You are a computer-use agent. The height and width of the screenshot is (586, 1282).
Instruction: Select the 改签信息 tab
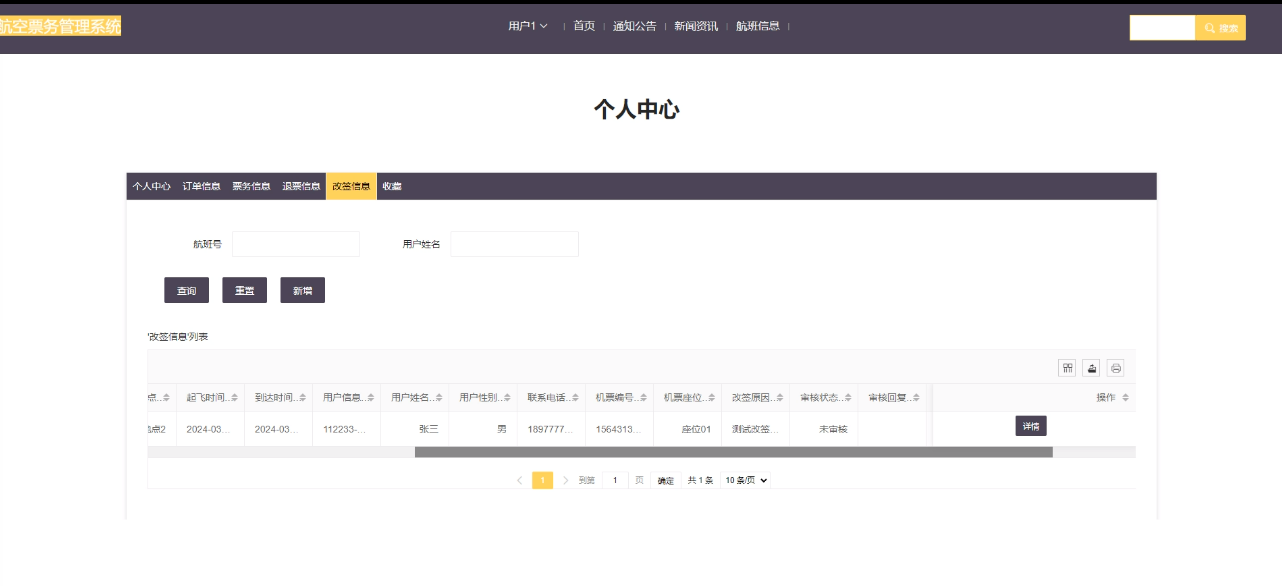(351, 186)
